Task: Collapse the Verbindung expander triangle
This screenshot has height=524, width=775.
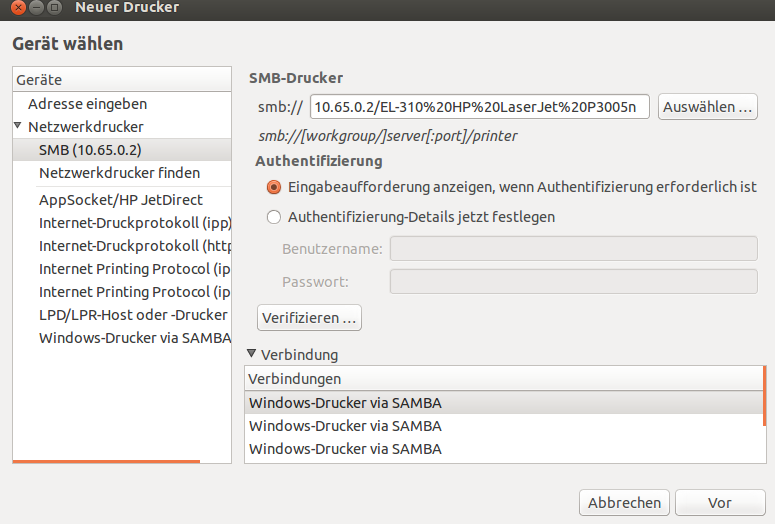Action: [x=251, y=354]
